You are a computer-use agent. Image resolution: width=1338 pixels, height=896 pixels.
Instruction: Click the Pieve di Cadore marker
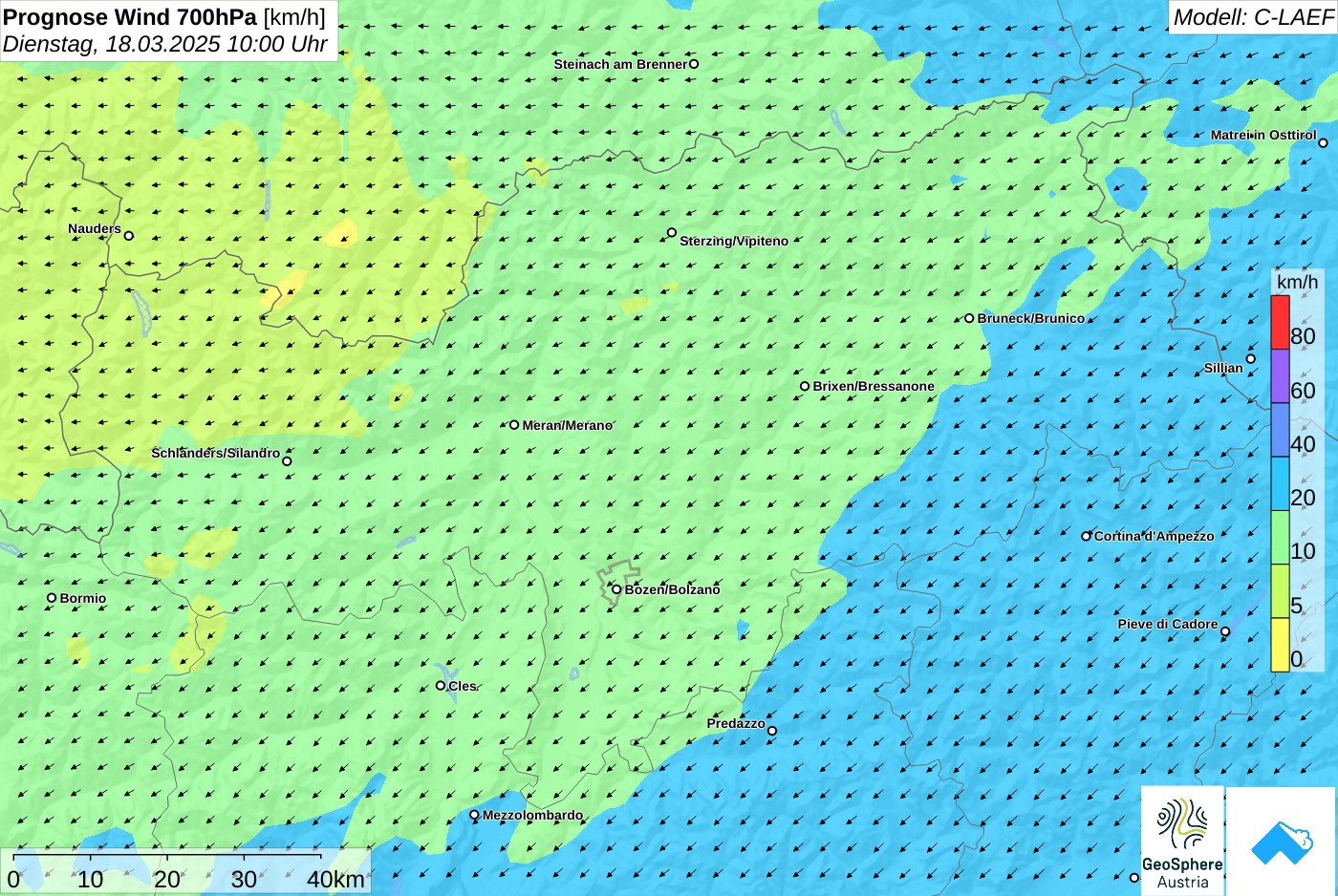tap(1225, 631)
